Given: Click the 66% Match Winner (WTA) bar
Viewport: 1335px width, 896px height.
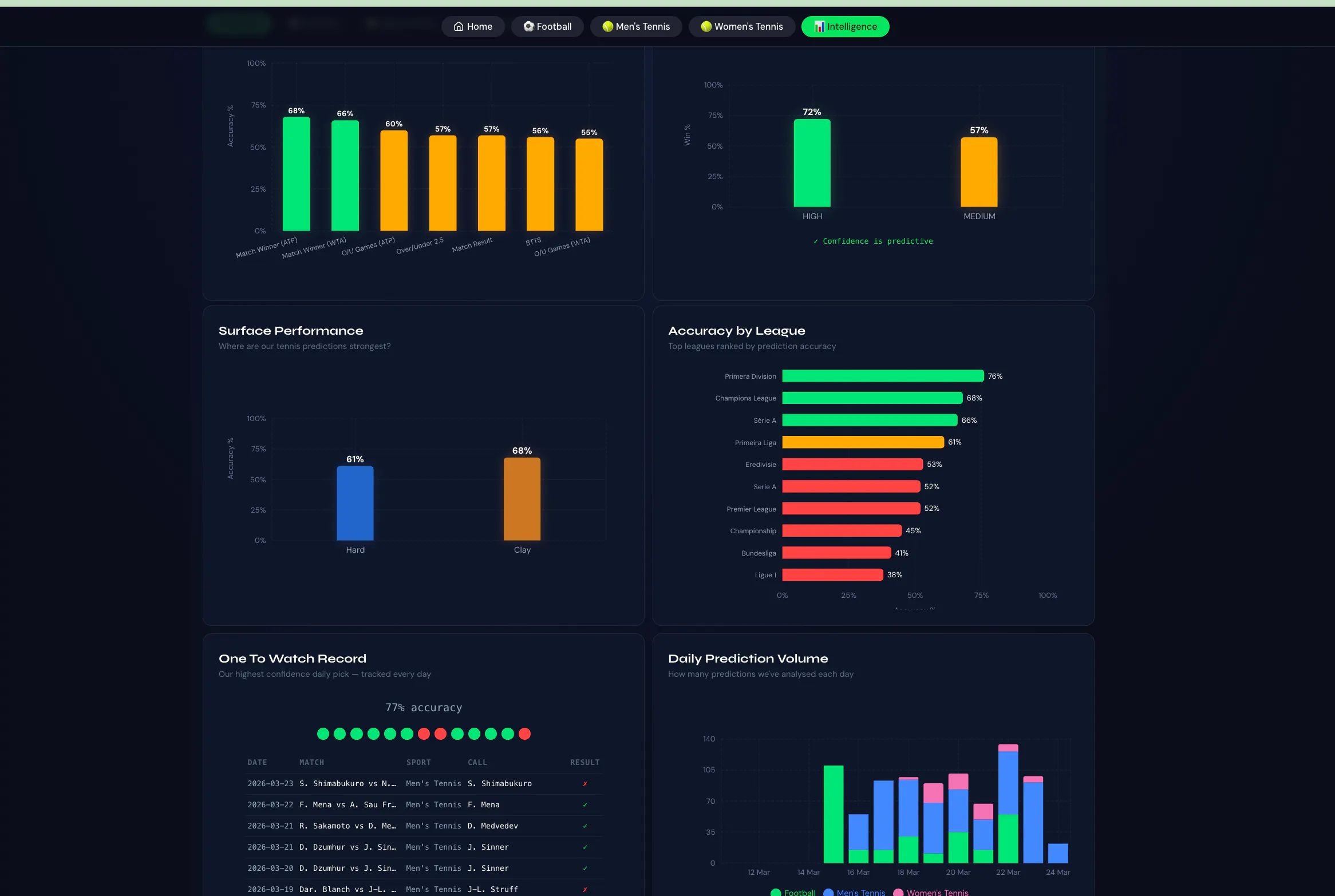Looking at the screenshot, I should click(x=345, y=176).
